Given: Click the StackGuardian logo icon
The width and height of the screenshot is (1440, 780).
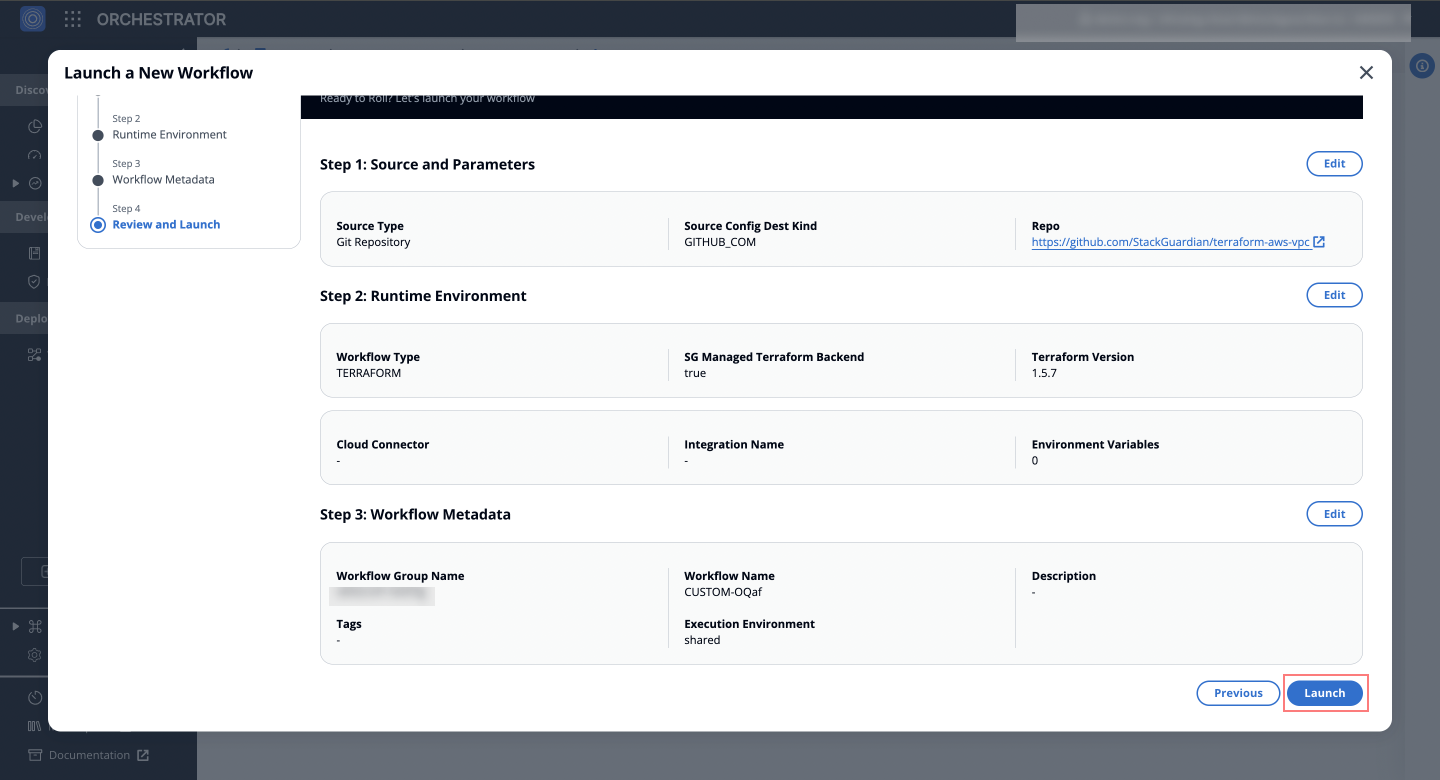Looking at the screenshot, I should point(33,19).
